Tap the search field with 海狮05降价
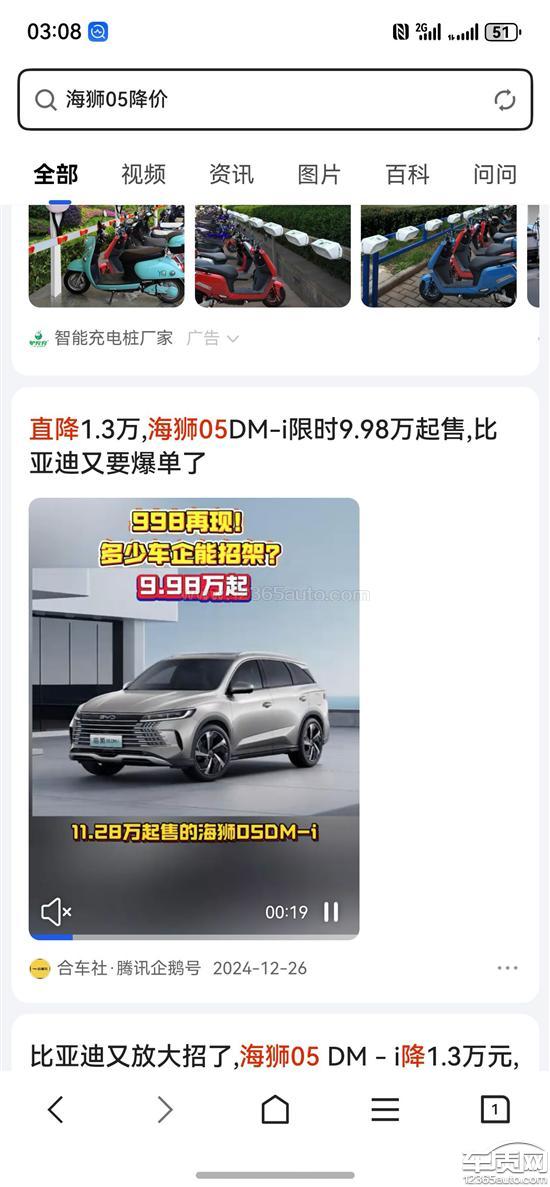This screenshot has height=1187, width=550. point(275,100)
